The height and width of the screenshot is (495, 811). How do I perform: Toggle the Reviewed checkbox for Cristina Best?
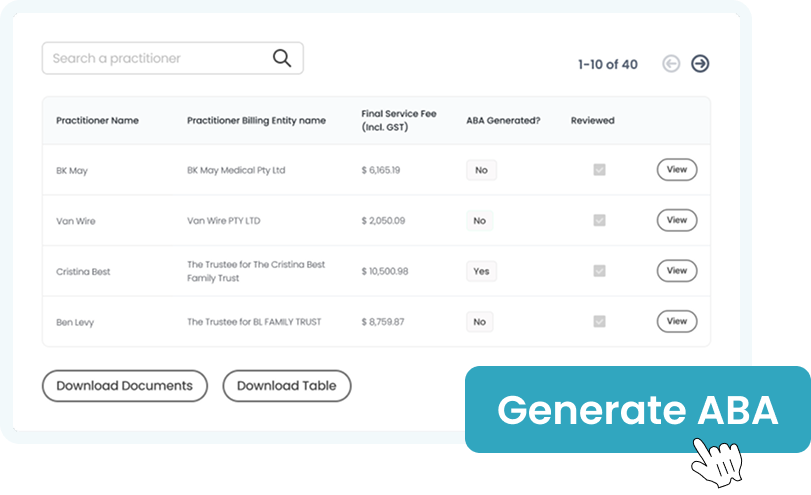tap(599, 271)
